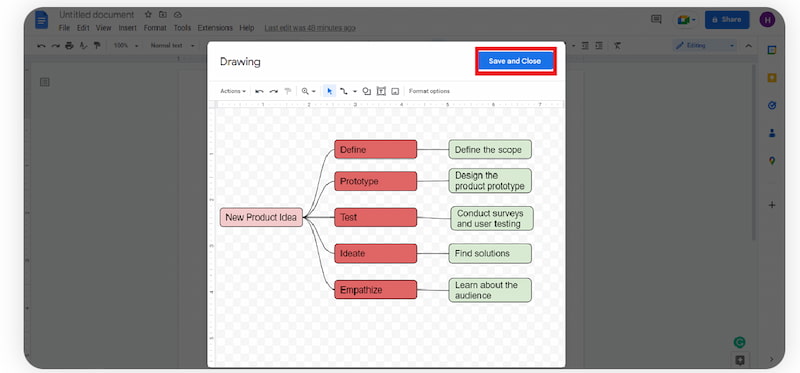
Task: Open Google Calendar side panel
Action: (x=772, y=50)
